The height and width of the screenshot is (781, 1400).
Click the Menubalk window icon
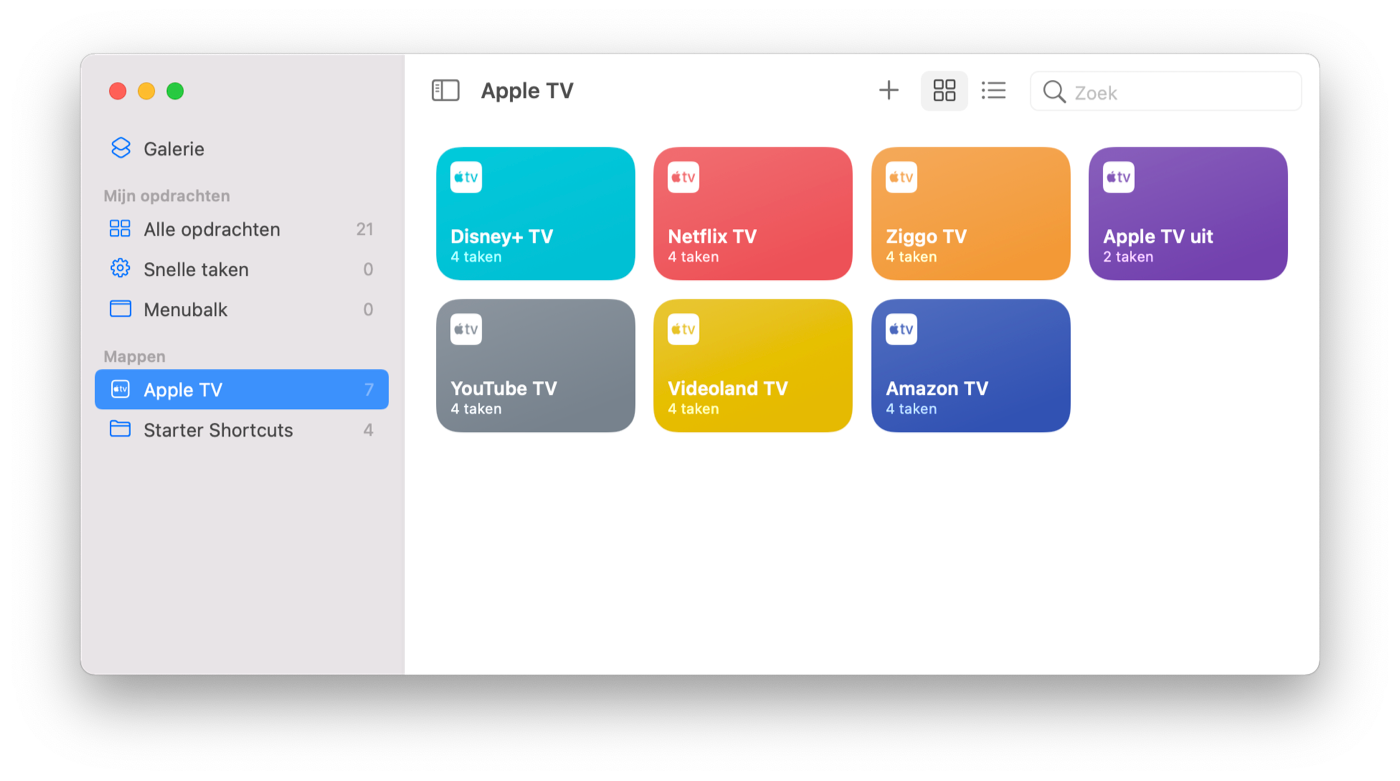point(120,309)
